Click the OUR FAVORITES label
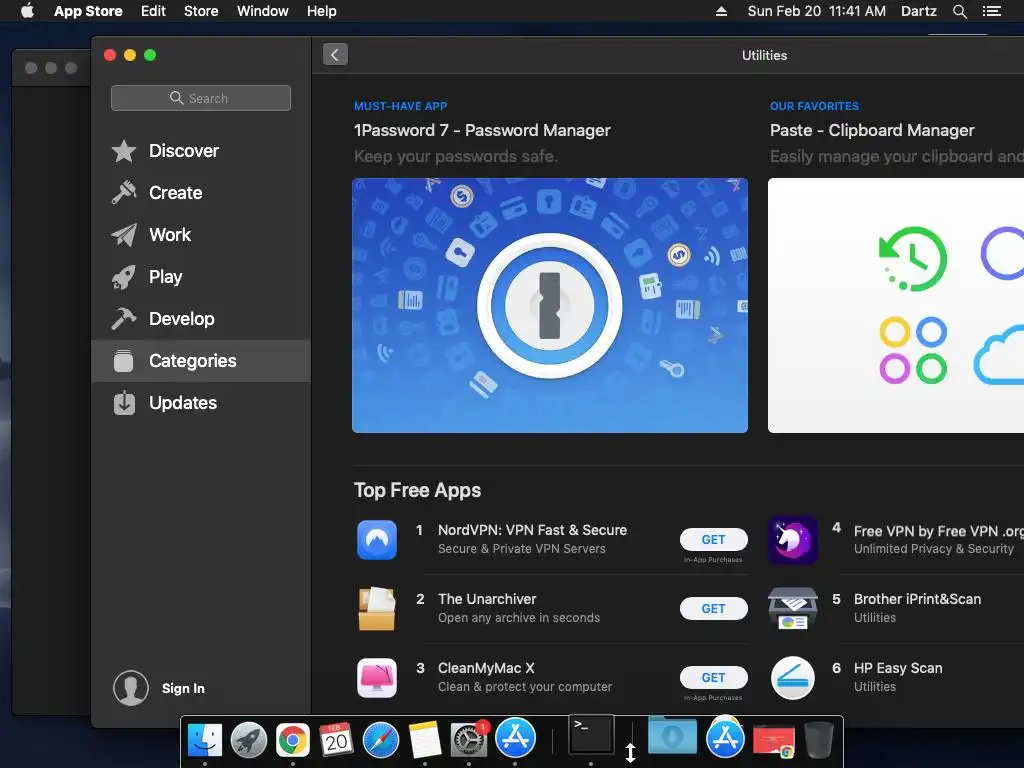 pos(814,106)
